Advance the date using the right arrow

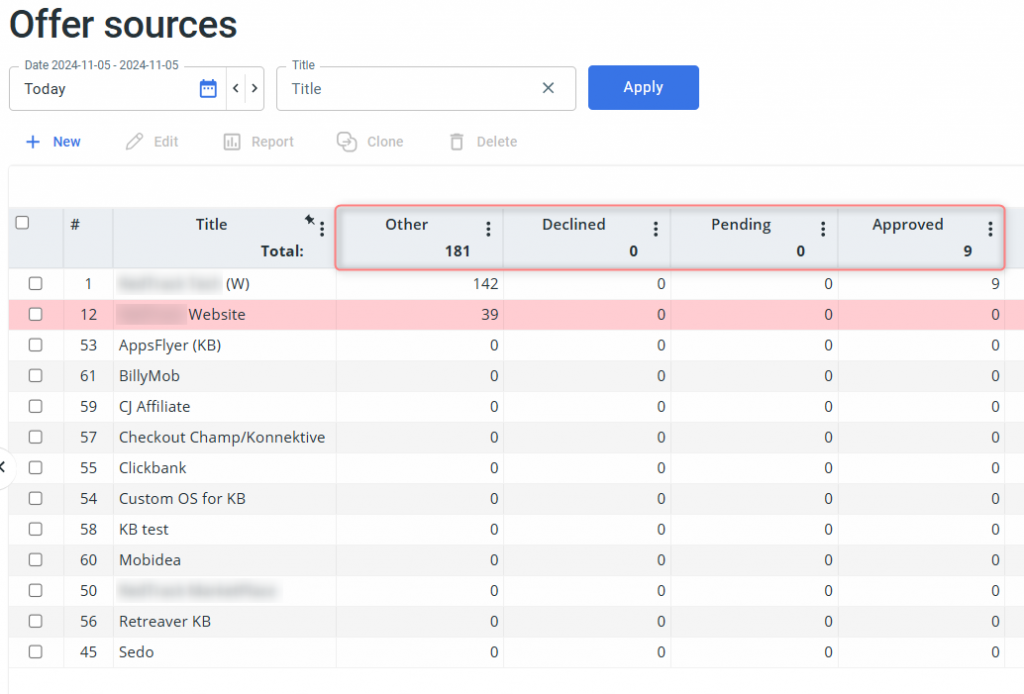[x=254, y=88]
